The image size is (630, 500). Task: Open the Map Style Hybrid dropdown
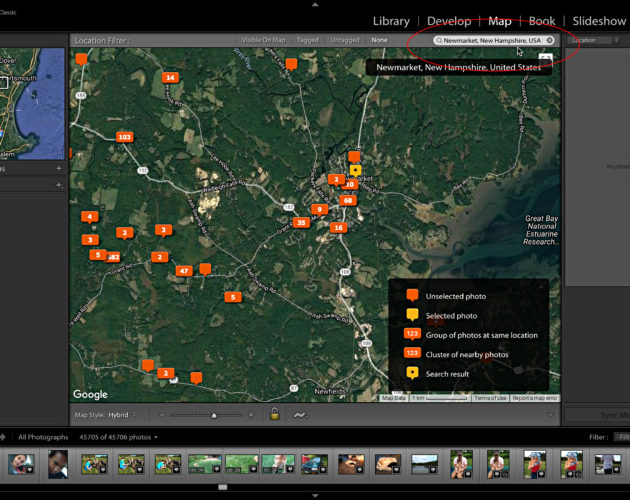pyautogui.click(x=122, y=415)
